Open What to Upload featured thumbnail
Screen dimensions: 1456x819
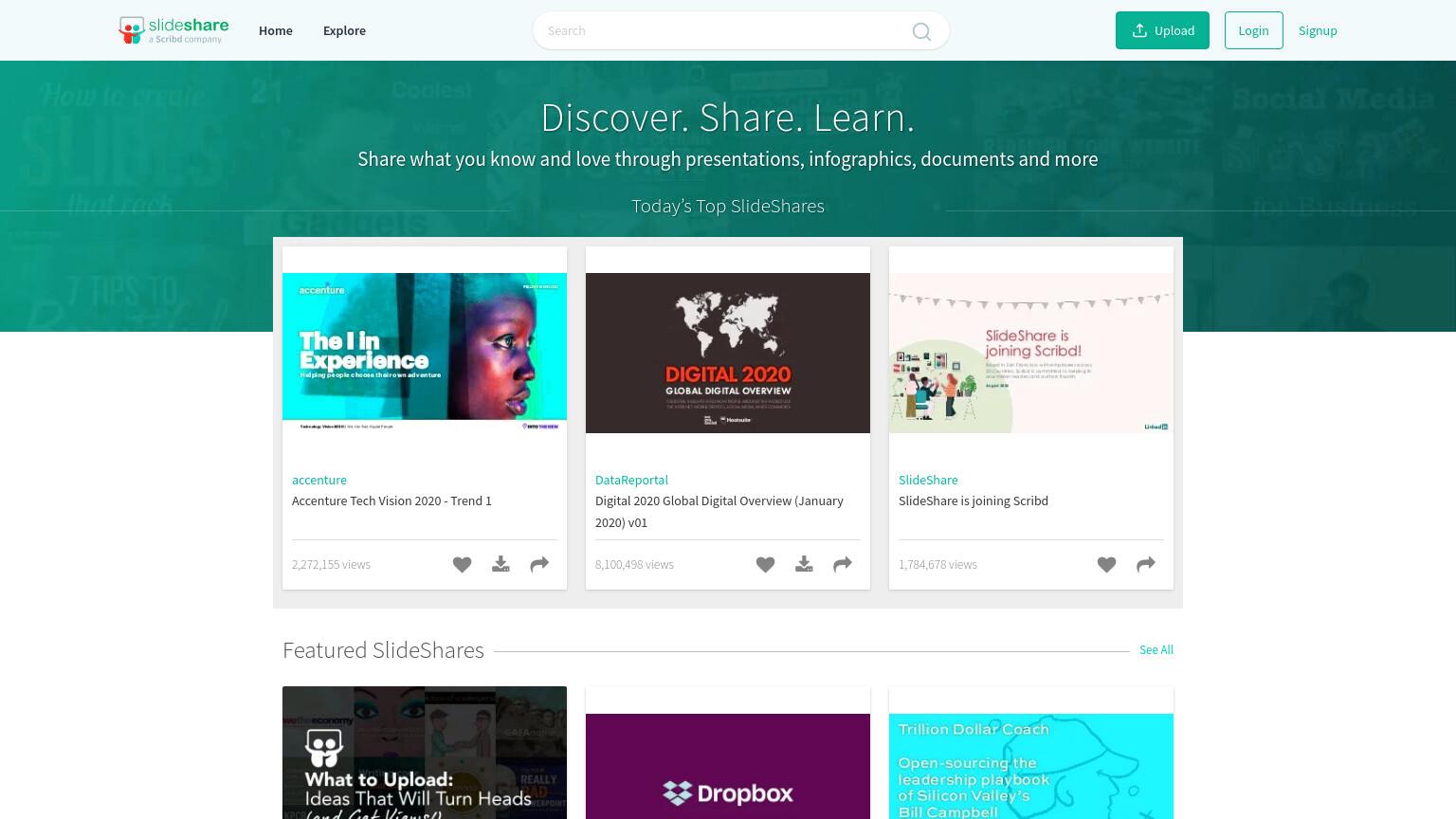[x=425, y=753]
